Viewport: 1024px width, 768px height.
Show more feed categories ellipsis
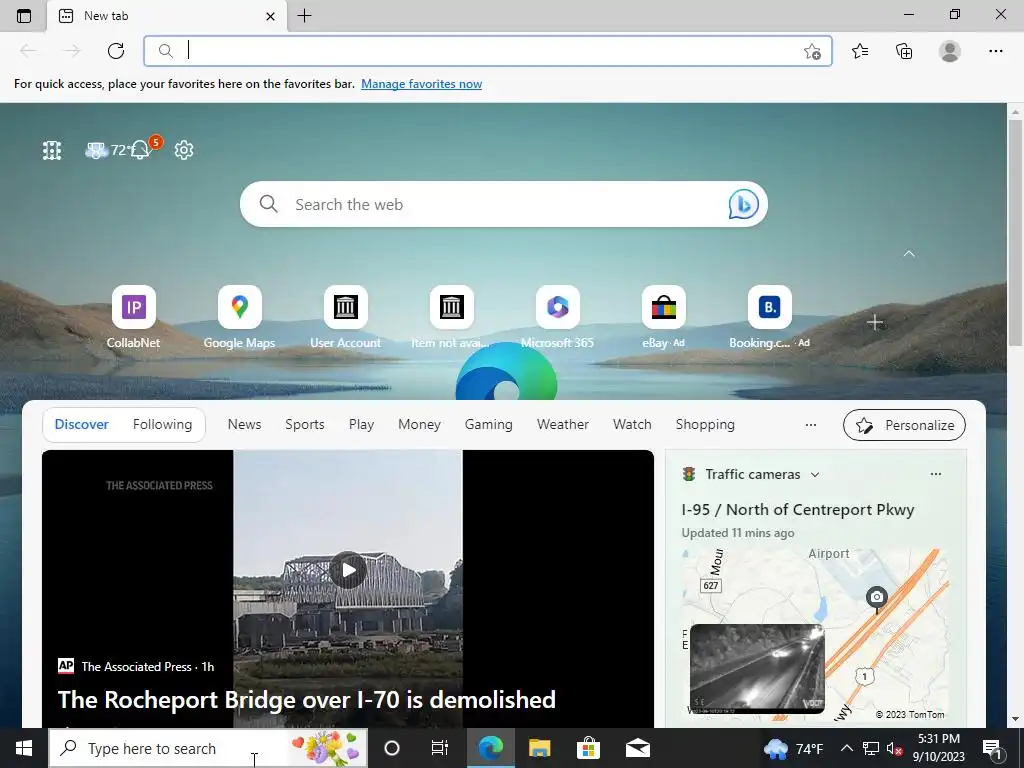[x=811, y=424]
